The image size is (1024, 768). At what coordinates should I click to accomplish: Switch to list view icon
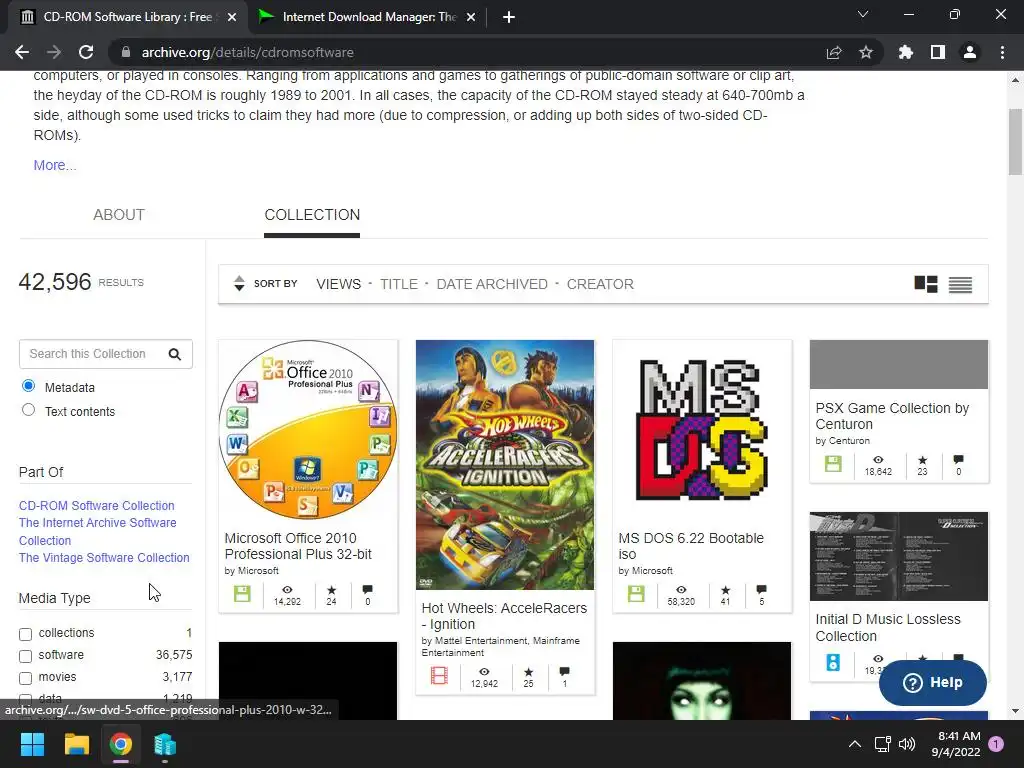click(960, 285)
